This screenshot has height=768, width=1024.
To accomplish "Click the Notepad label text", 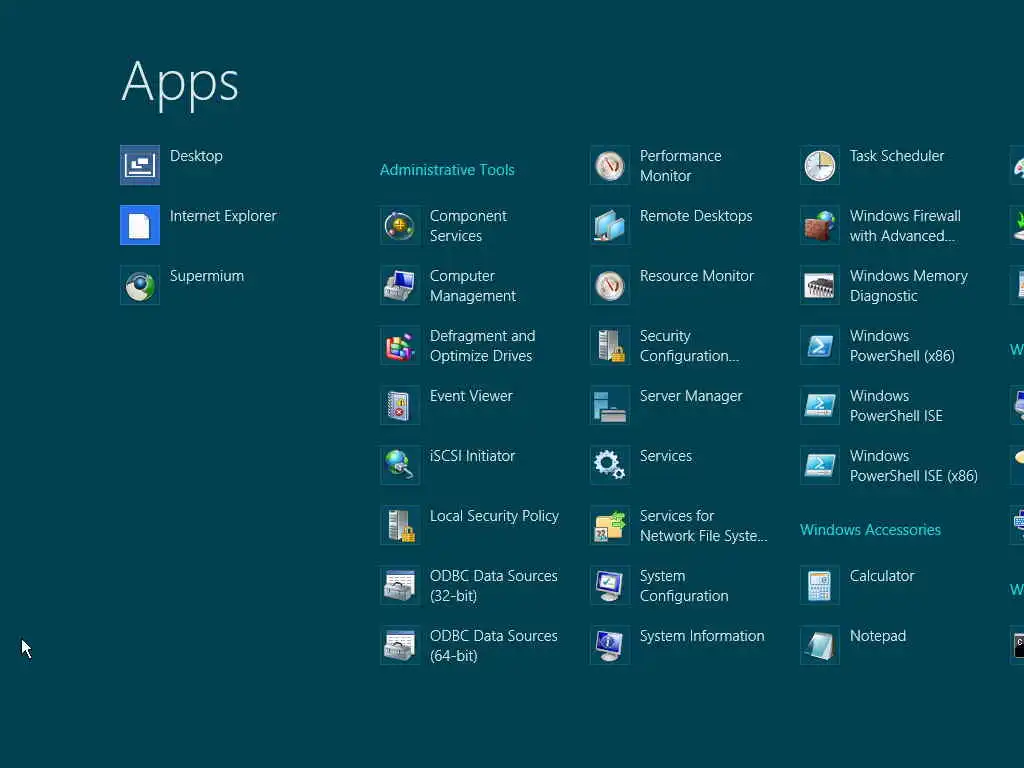I will 878,636.
